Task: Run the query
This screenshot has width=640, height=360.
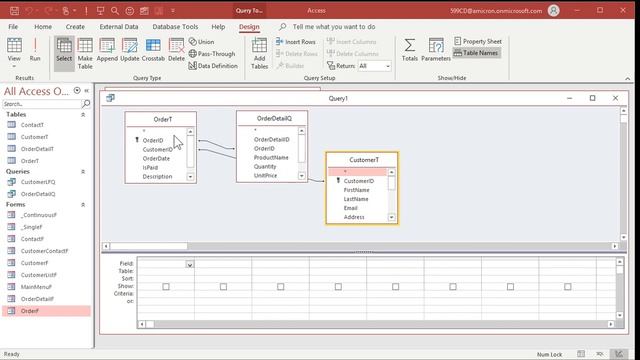Action: (x=35, y=50)
